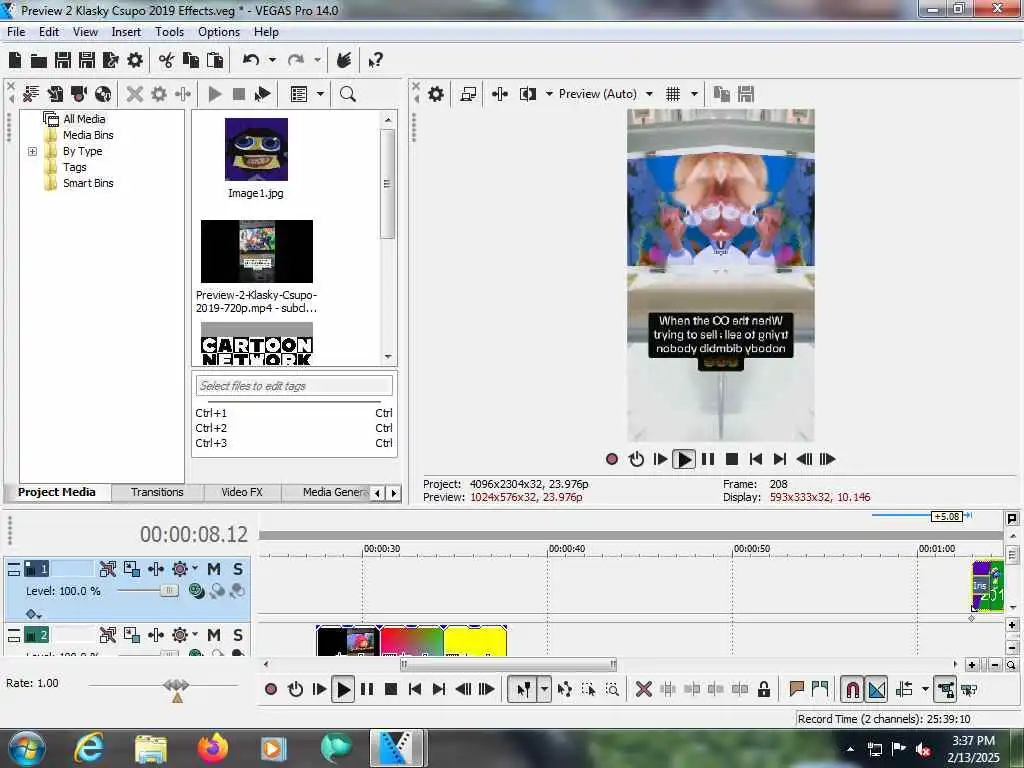The image size is (1024, 768).
Task: Stop playback under video preview
Action: (x=732, y=459)
